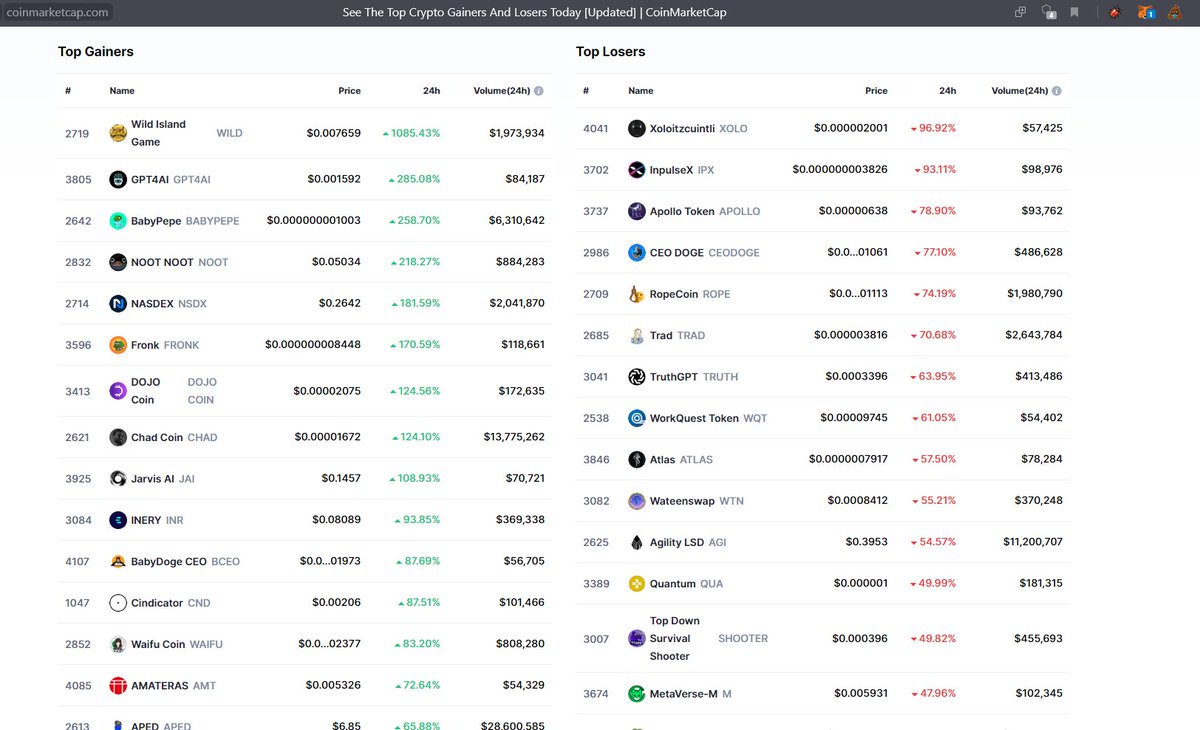Screen dimensions: 1200x730
Task: Click GPT4AI 285.08% gain value
Action: (x=414, y=179)
